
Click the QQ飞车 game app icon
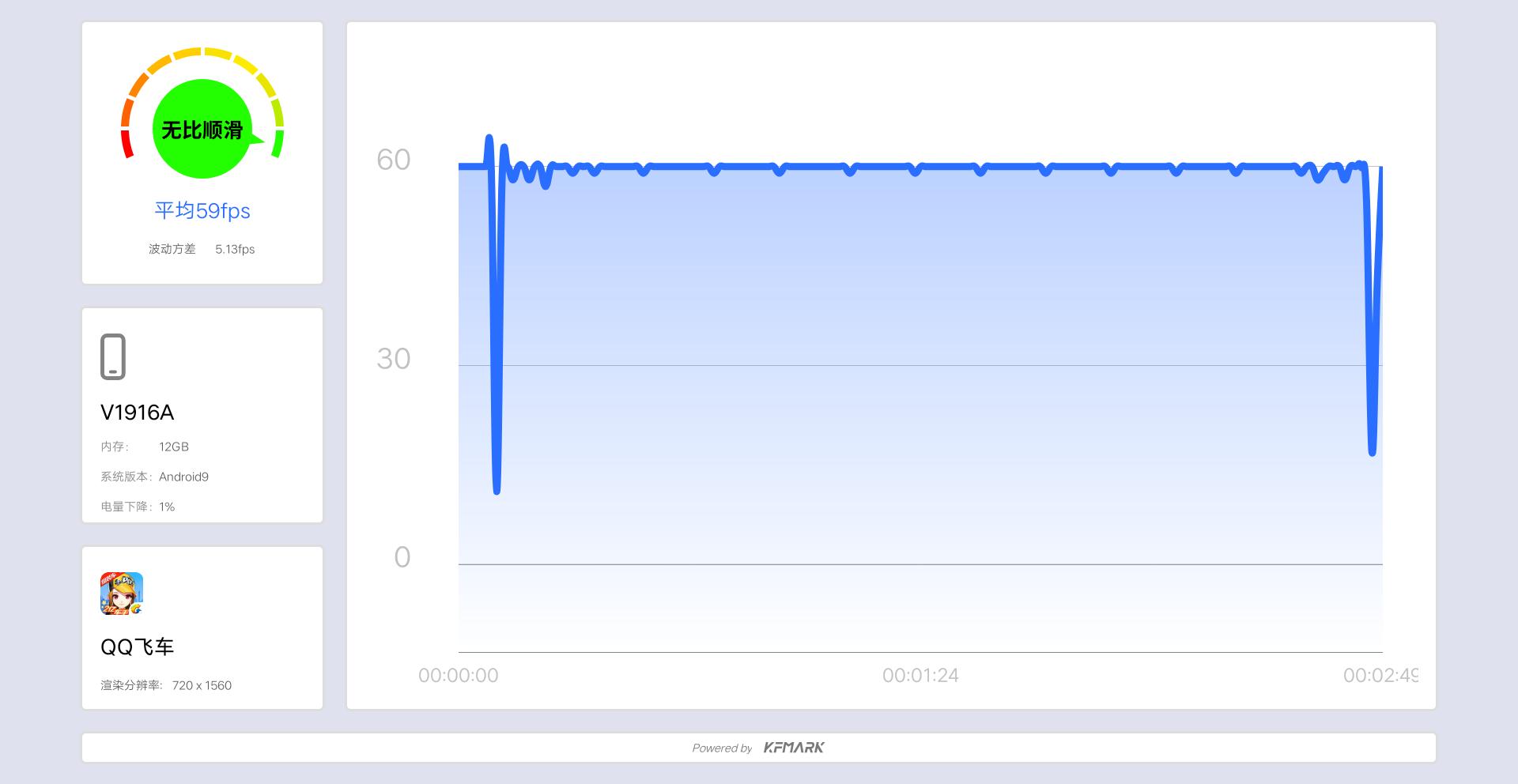click(122, 594)
